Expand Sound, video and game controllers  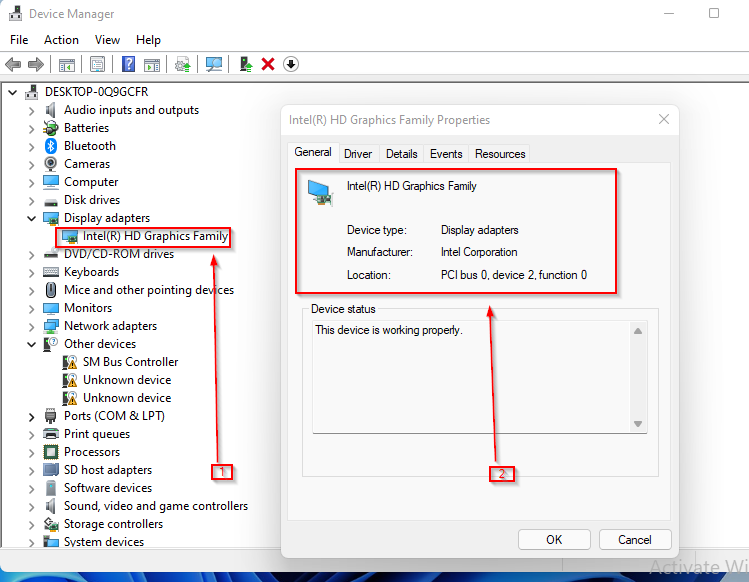(x=32, y=507)
